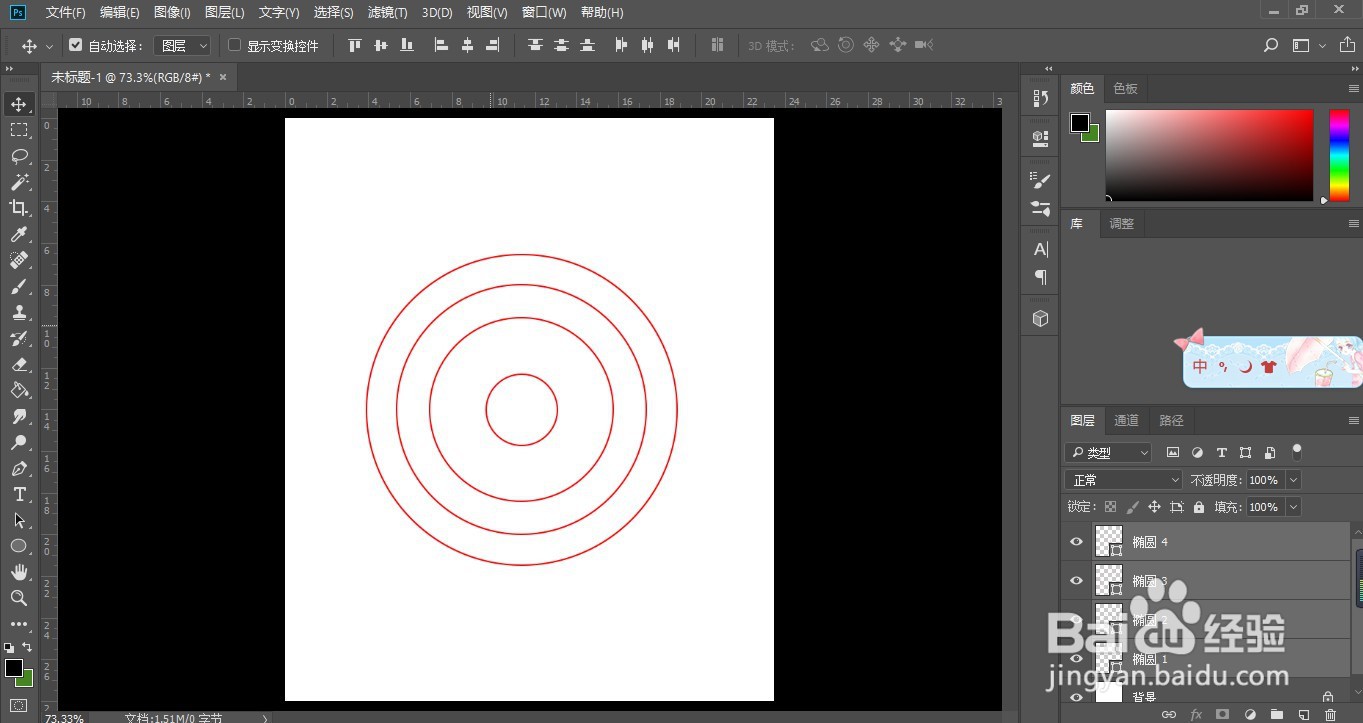Switch to the 色板 tab

pos(1125,88)
